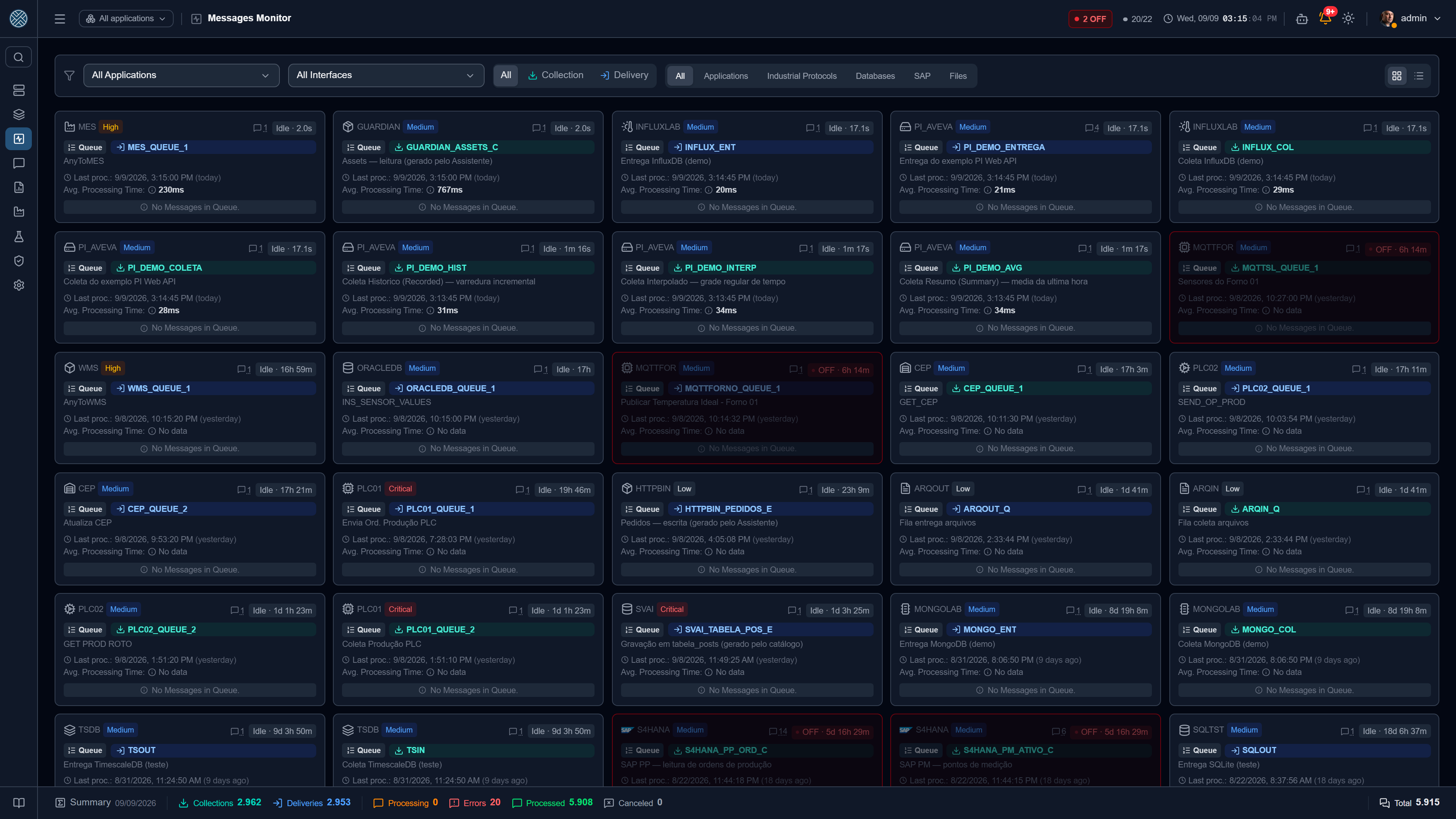
Task: Toggle the light/dark theme sun icon
Action: pos(1348,19)
